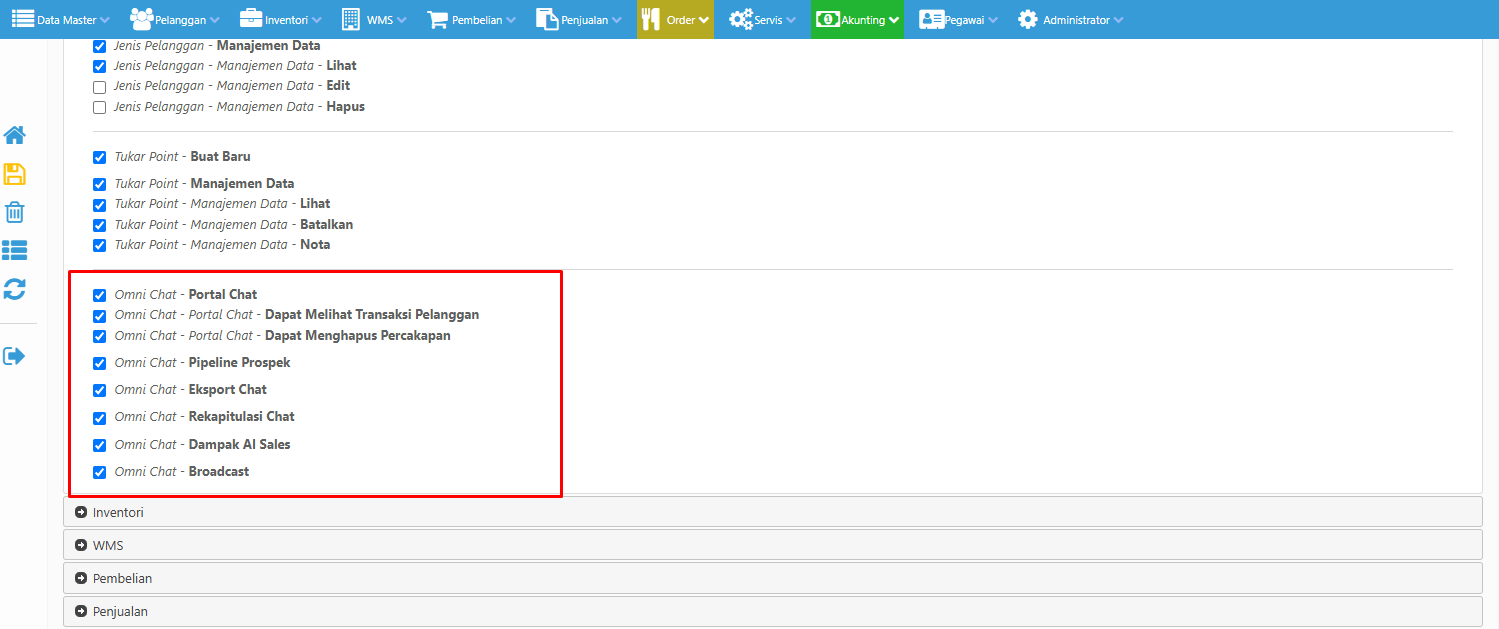
Task: Go to home via sidebar house icon
Action: 15,135
